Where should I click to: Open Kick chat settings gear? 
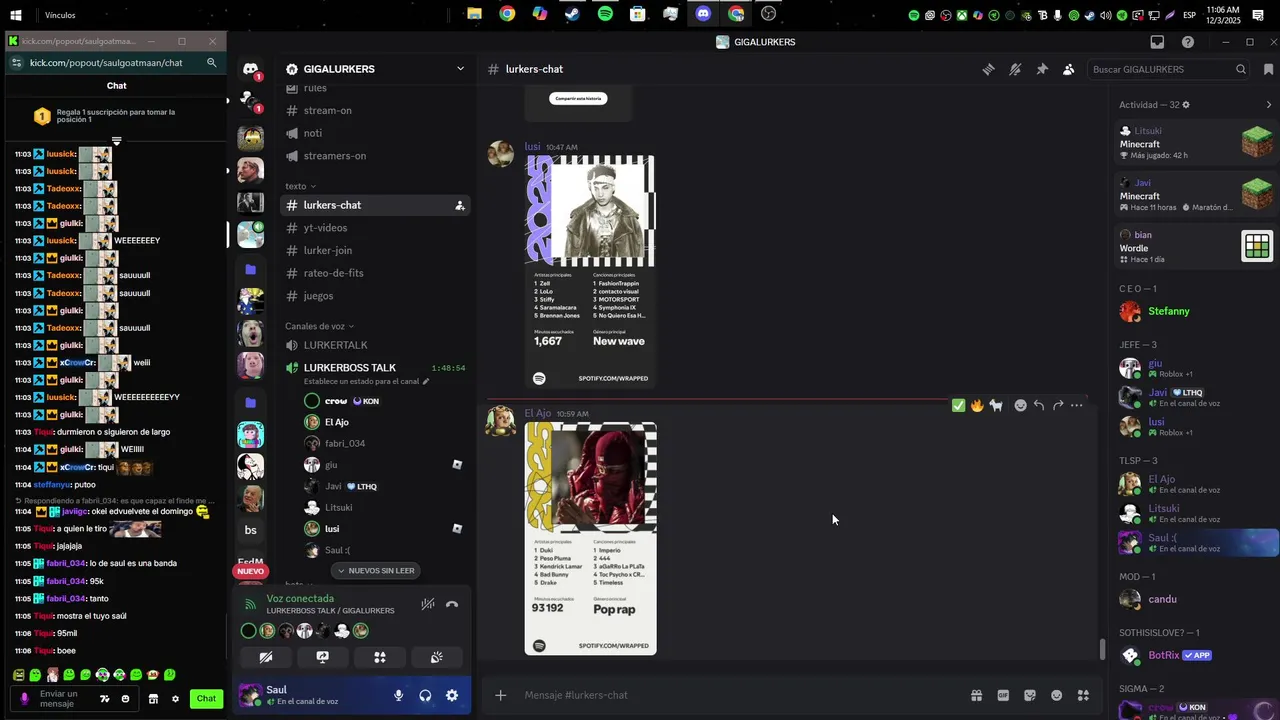(x=175, y=699)
